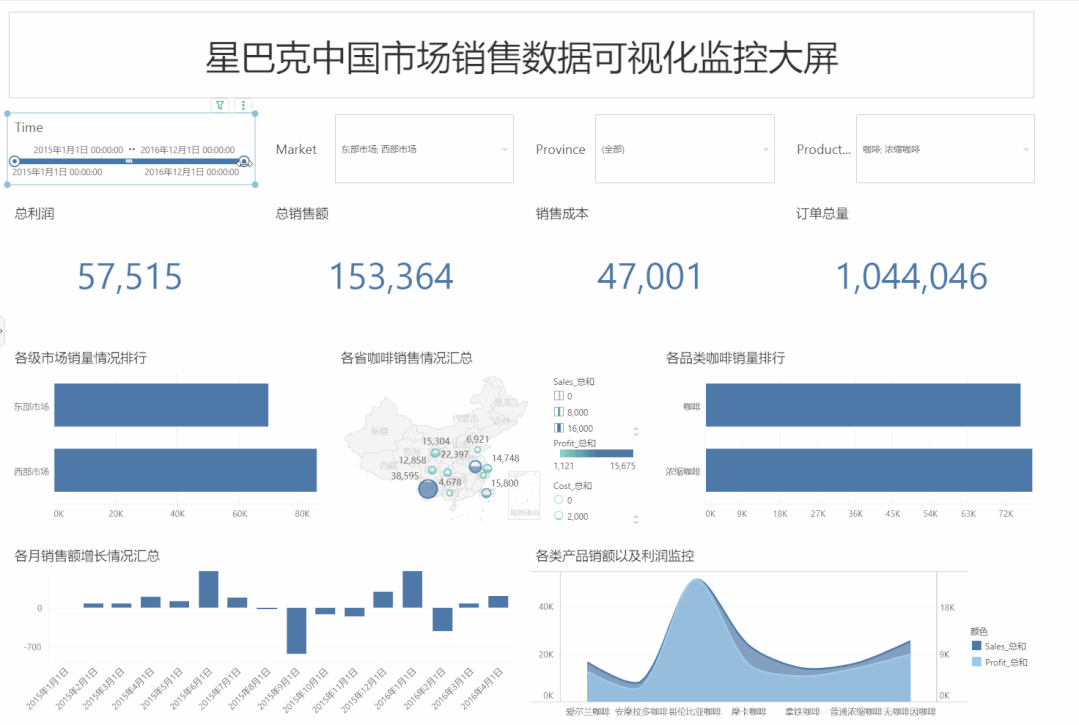This screenshot has height=725, width=1079.
Task: Open the Product filter dropdown
Action: coord(945,149)
